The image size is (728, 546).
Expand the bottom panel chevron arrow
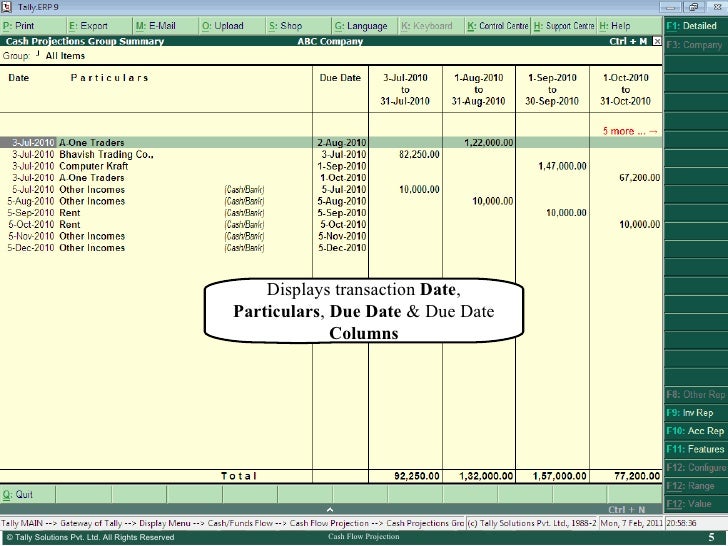(330, 509)
